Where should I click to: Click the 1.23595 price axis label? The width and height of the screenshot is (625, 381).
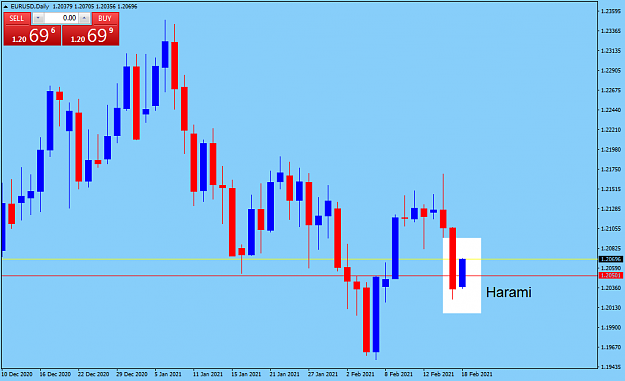point(611,11)
